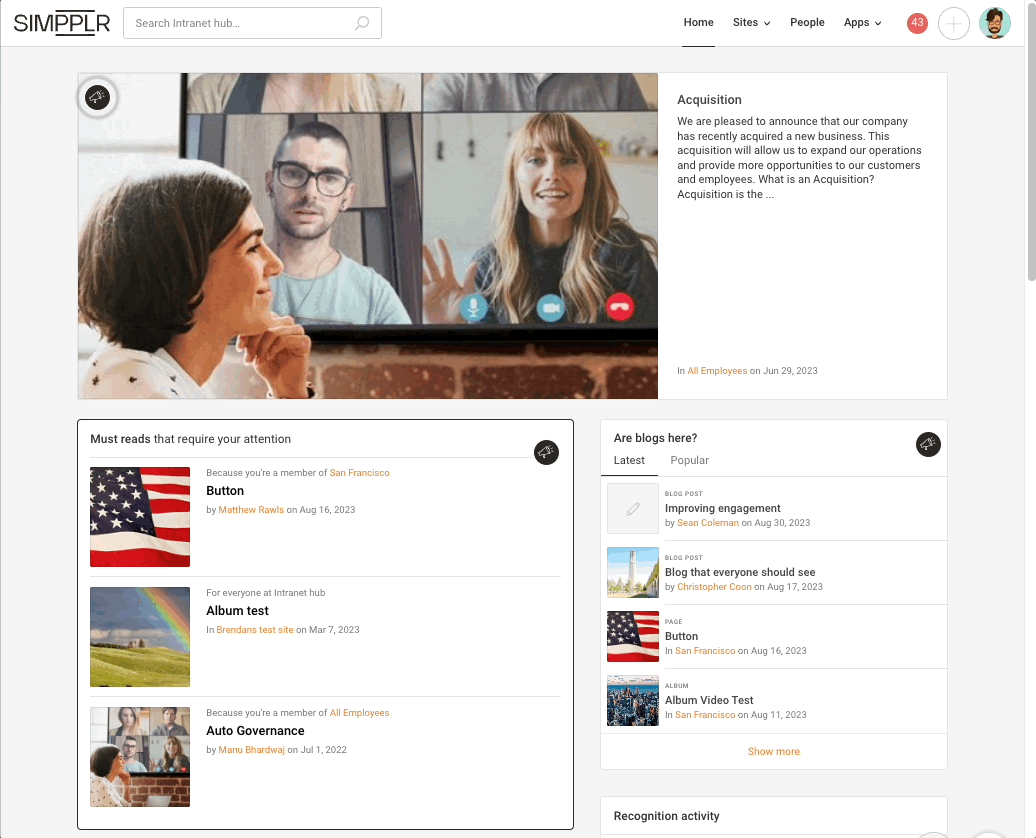
Task: Click All Employees link under Acquisition
Action: coord(717,371)
